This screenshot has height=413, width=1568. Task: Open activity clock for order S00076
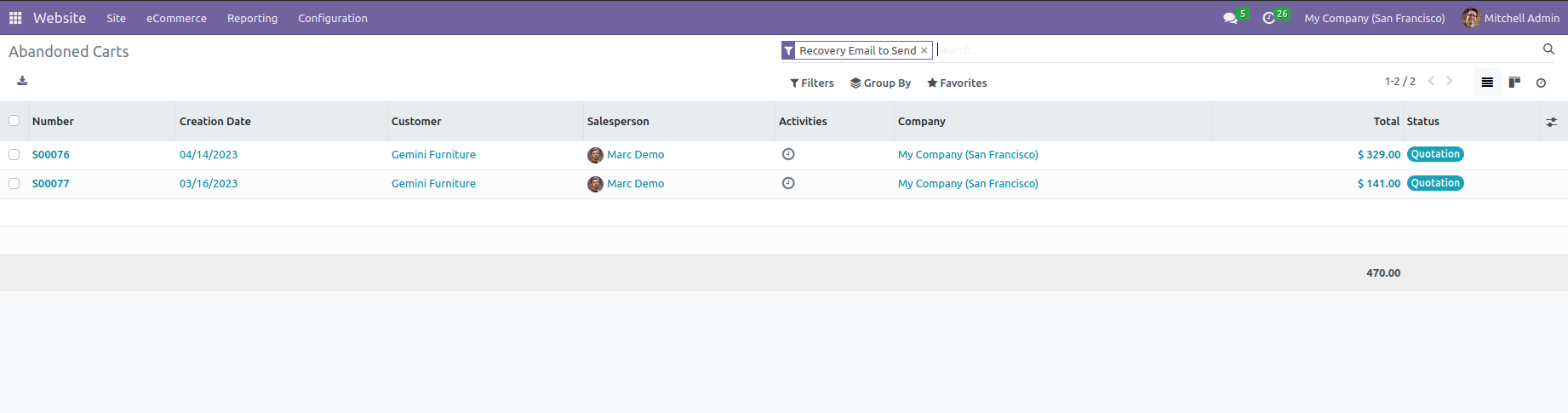click(788, 154)
